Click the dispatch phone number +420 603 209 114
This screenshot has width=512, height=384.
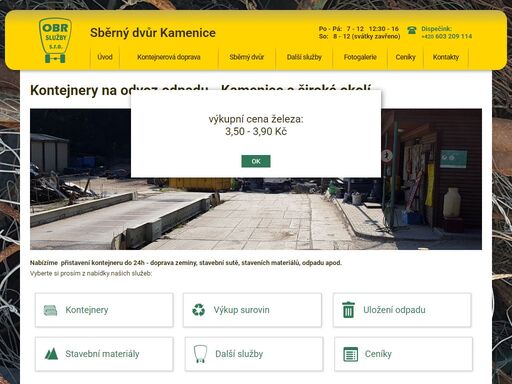(x=447, y=37)
